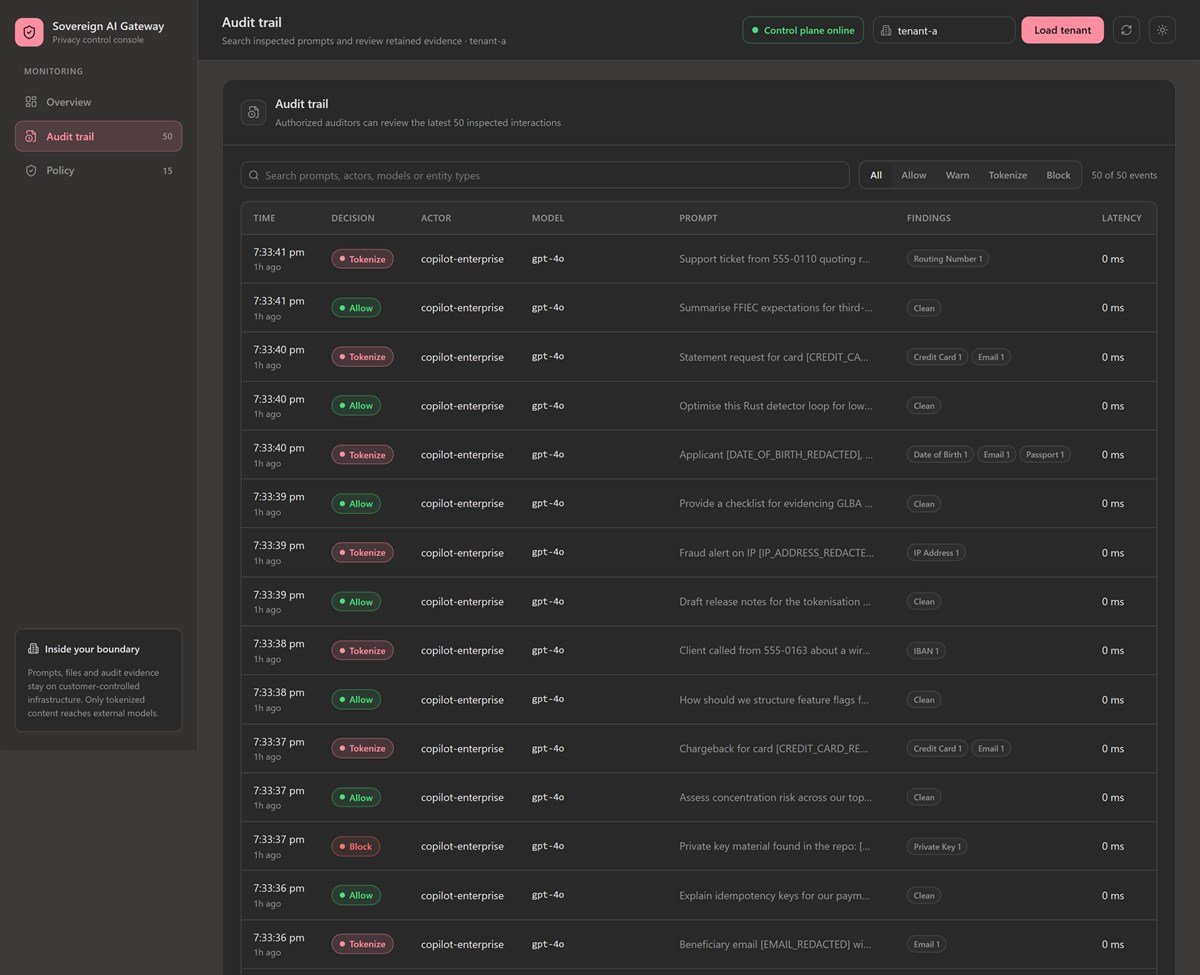Screen dimensions: 1200x975
Task: Click the prompt 'Draft release notes for the tokenisation'
Action: [x=775, y=601]
